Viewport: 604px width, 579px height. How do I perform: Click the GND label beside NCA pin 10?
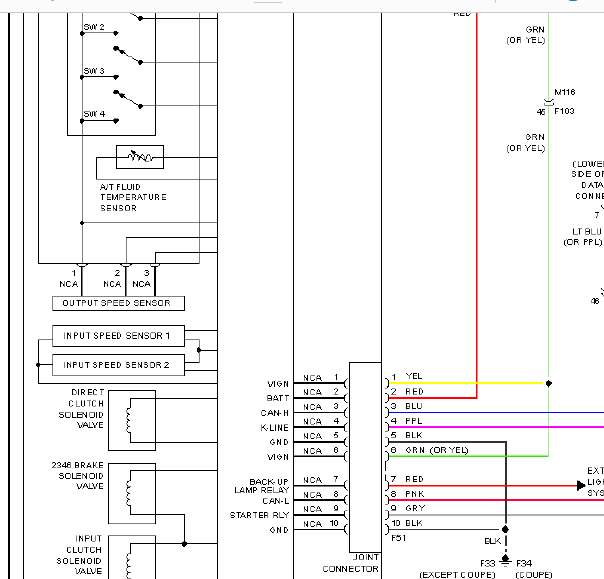click(x=279, y=530)
